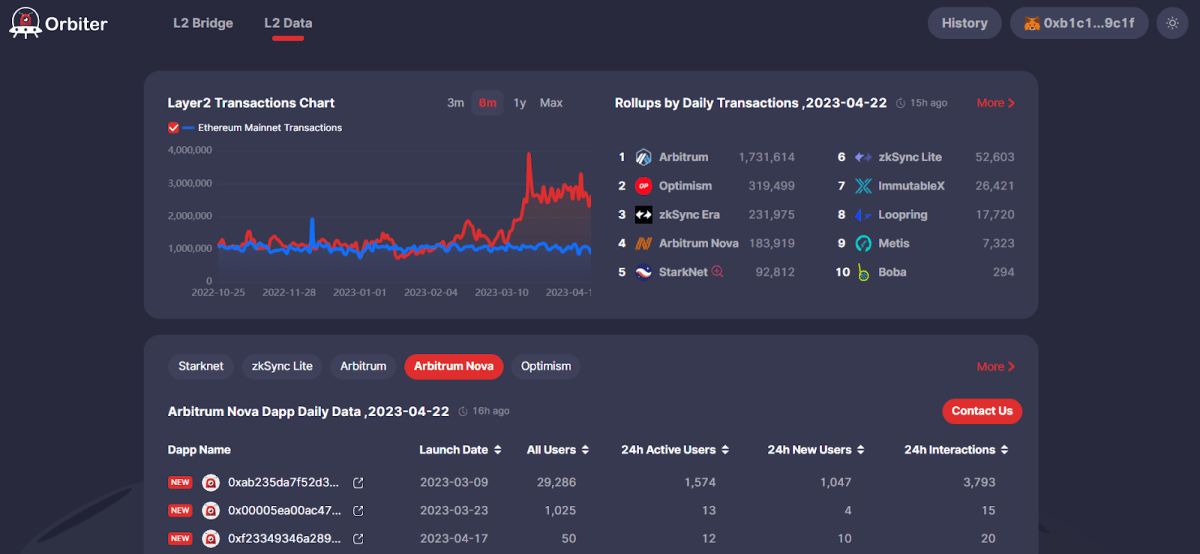Click the zkSync Lite rollup icon
Screen dimensions: 1200x554
(x=863, y=157)
